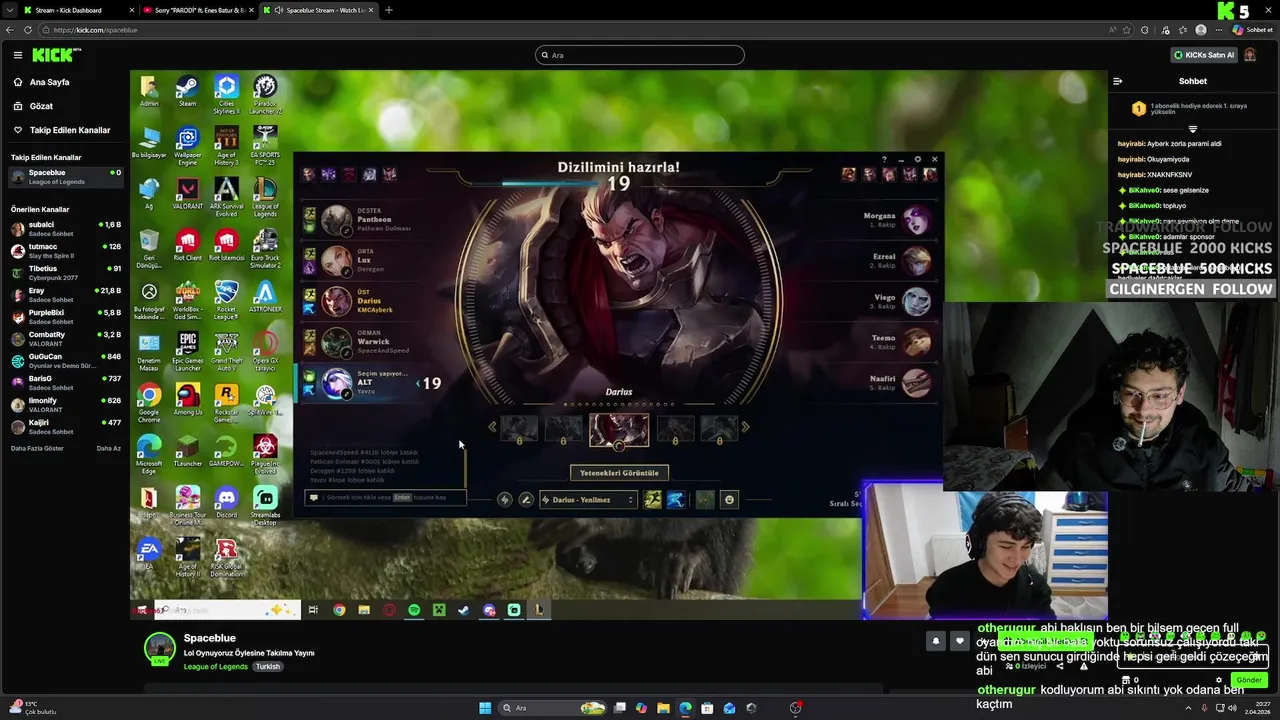Select the highlighted center Darius skin thumbnail

point(619,429)
